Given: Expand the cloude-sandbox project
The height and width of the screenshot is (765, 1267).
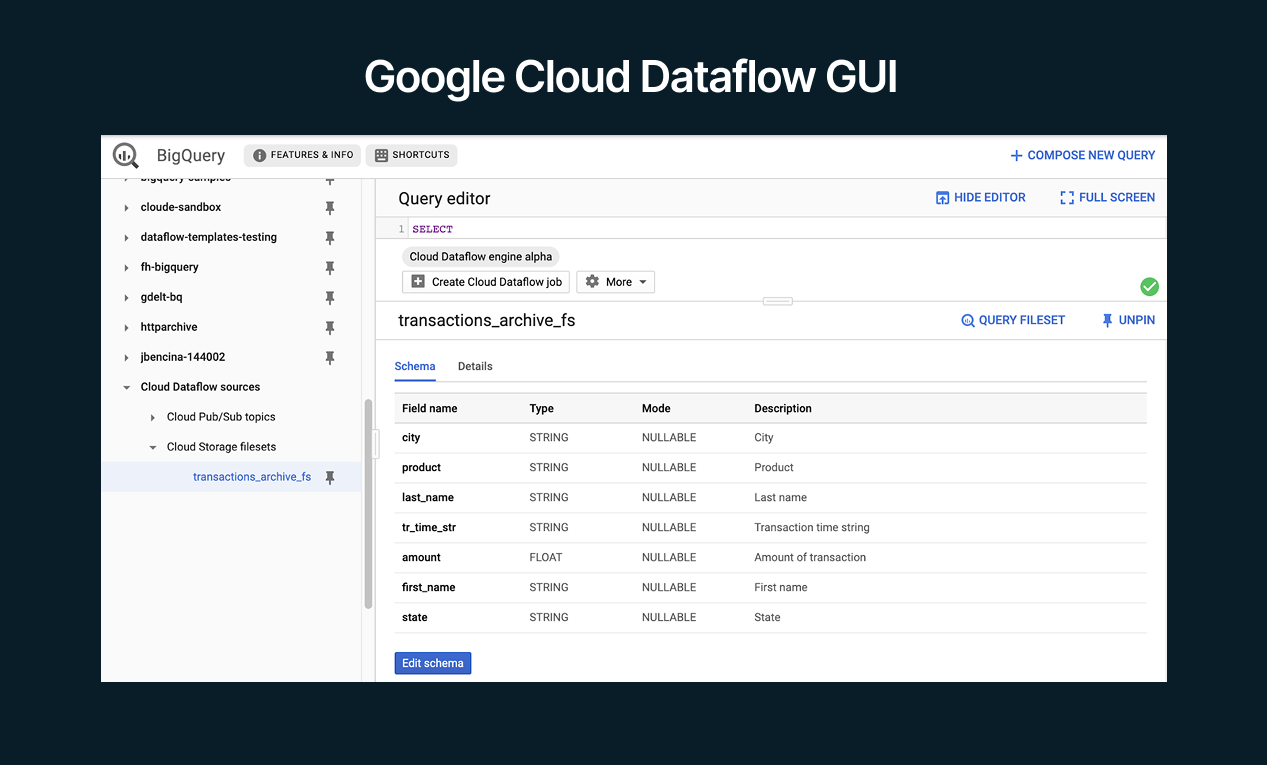Looking at the screenshot, I should [126, 208].
